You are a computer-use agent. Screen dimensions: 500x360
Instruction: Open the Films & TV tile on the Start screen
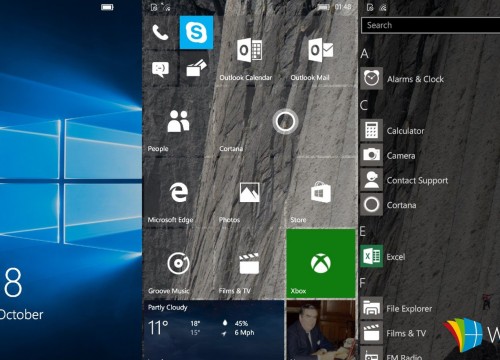[249, 264]
